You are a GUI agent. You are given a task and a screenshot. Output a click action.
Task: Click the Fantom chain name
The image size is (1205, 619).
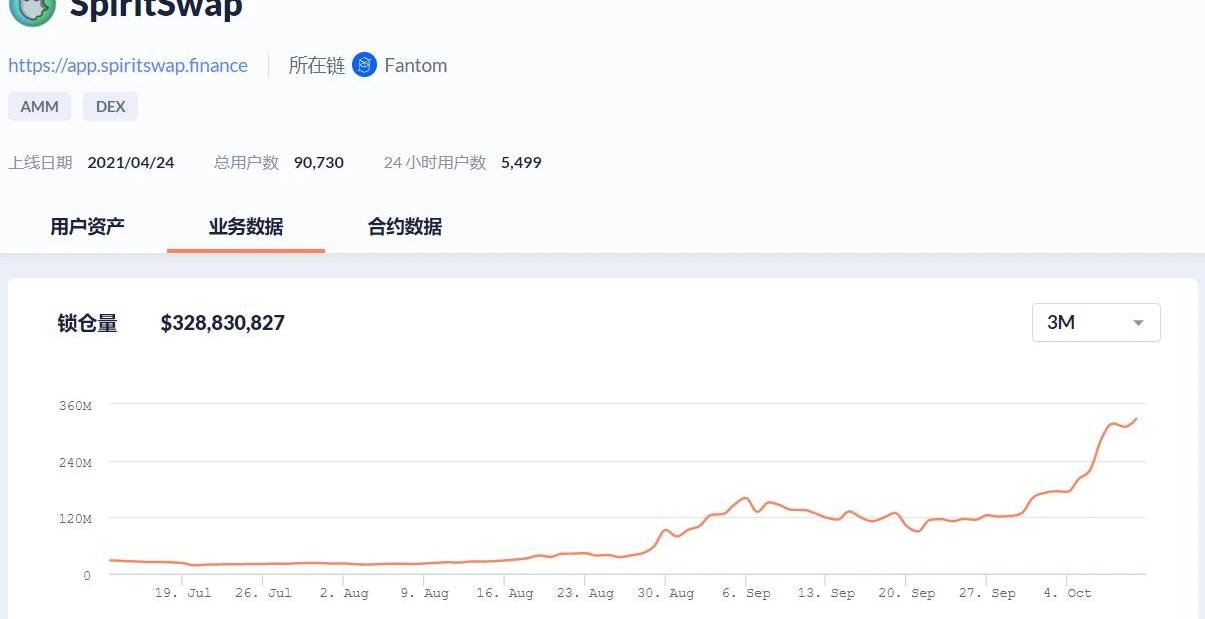click(x=415, y=66)
